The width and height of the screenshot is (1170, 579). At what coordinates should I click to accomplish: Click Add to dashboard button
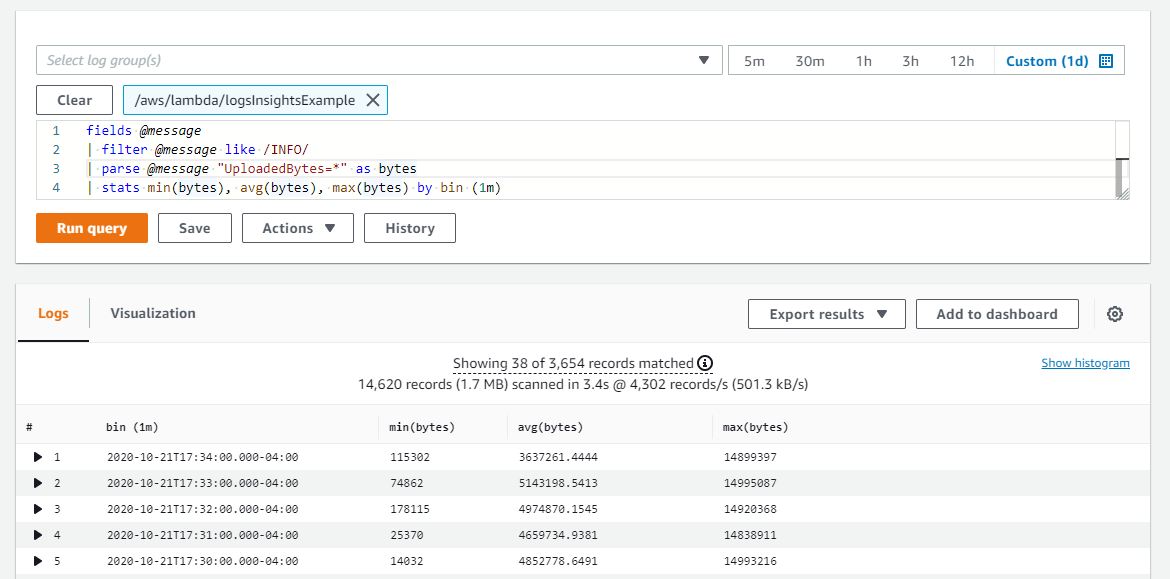tap(996, 314)
